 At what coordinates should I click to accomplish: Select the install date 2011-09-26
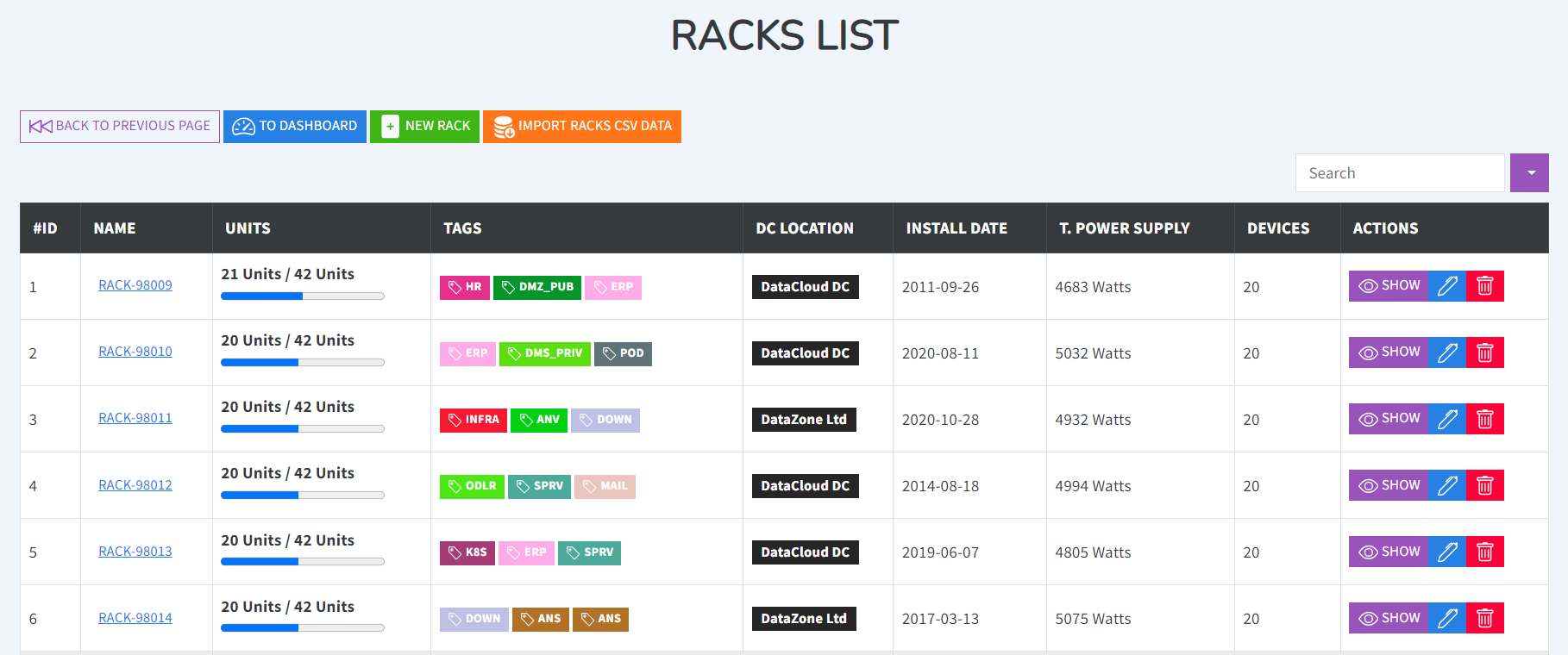click(940, 287)
